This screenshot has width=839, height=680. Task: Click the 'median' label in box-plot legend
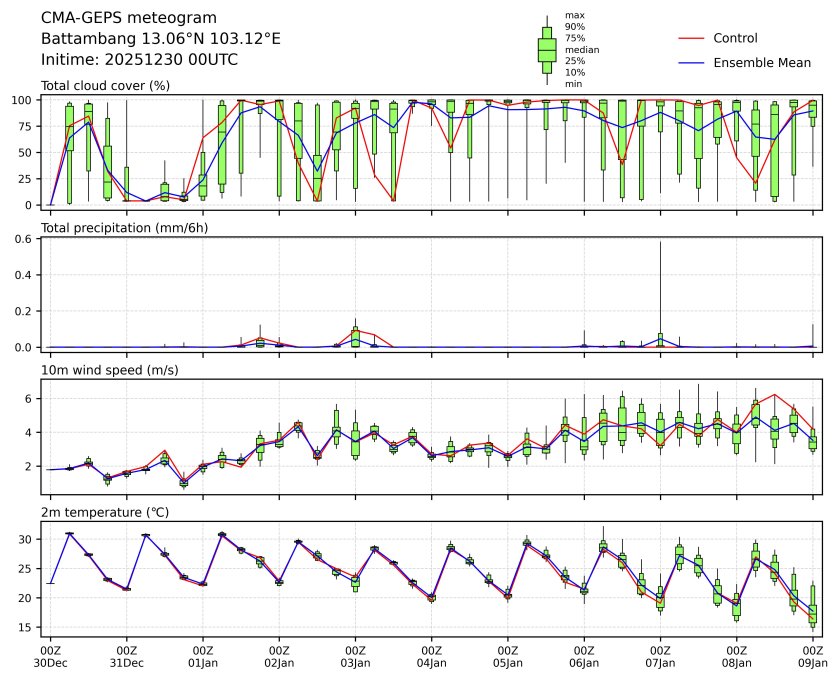point(582,49)
